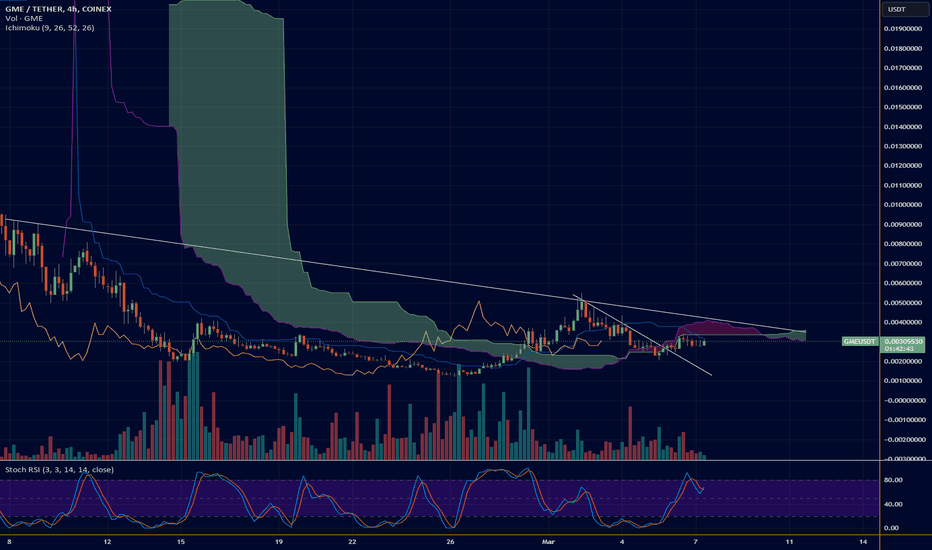This screenshot has height=550, width=932.
Task: Click date 22 on time axis
Action: tap(352, 542)
